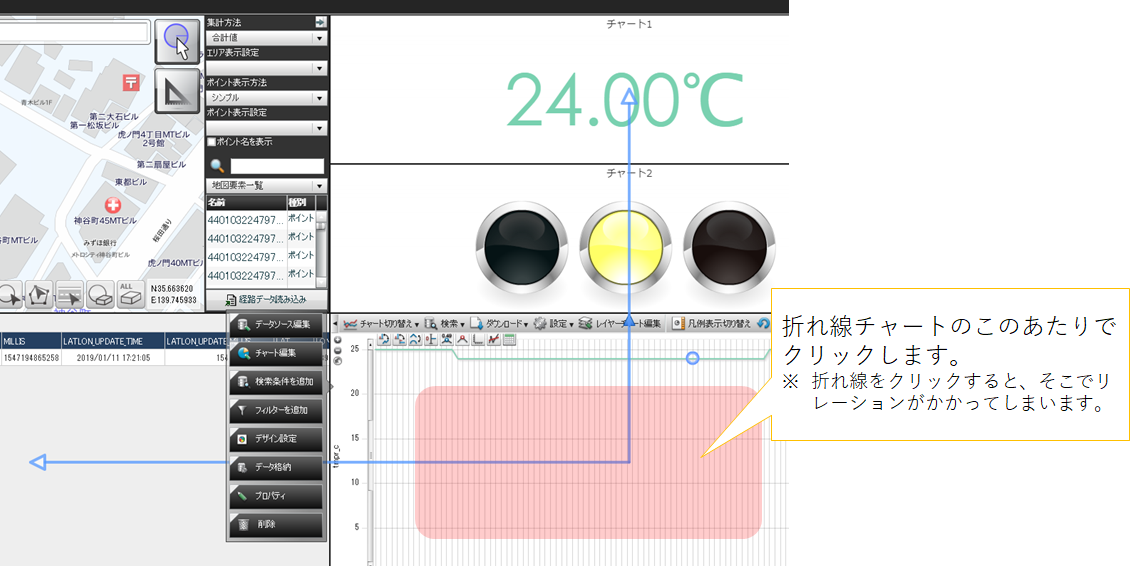Screen dimensions: 1132x566
Task: Enable the ポイント名を表示 checkbox
Action: [x=212, y=142]
